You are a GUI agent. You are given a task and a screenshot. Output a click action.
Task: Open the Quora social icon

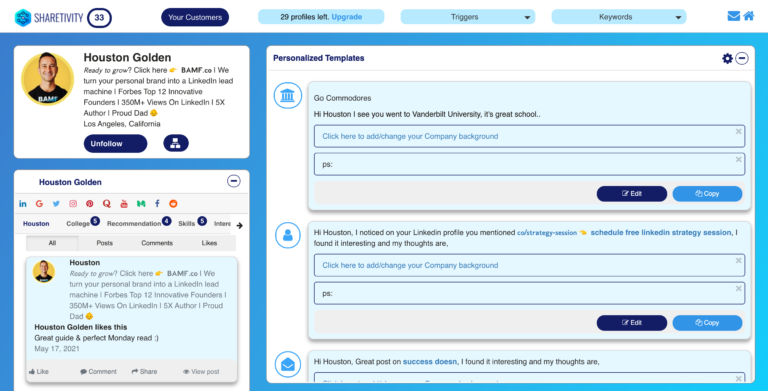(107, 204)
